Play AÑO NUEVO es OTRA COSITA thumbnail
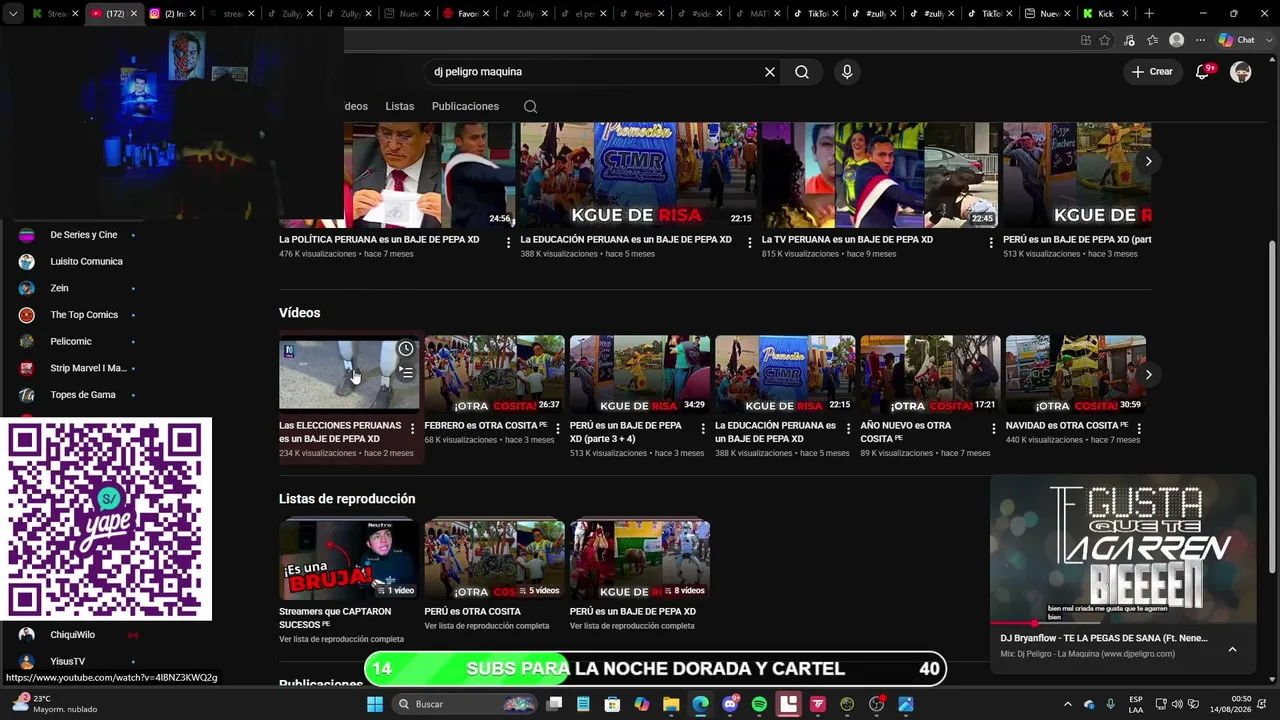 930,374
